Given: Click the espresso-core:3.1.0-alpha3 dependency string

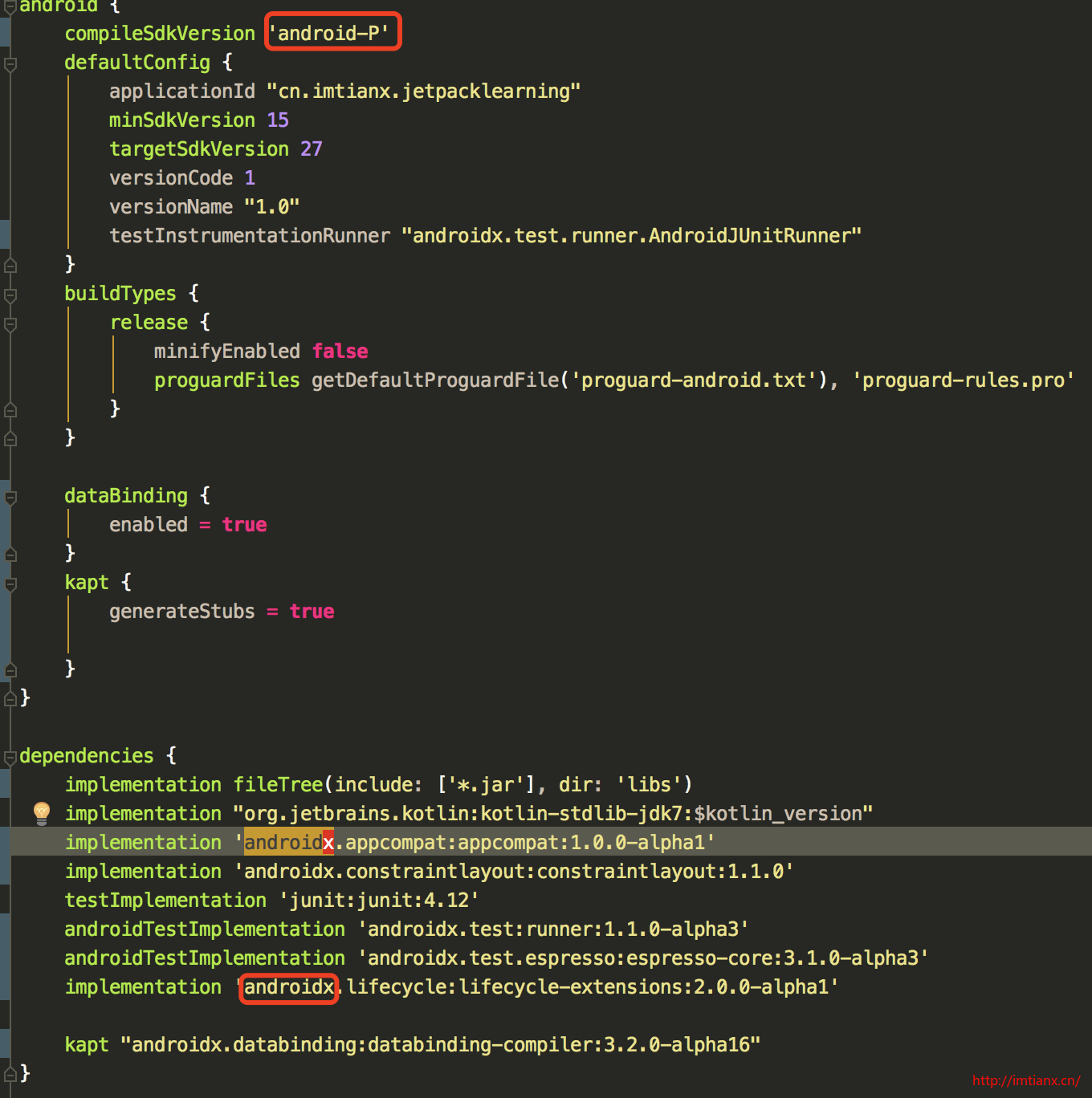Looking at the screenshot, I should click(643, 958).
